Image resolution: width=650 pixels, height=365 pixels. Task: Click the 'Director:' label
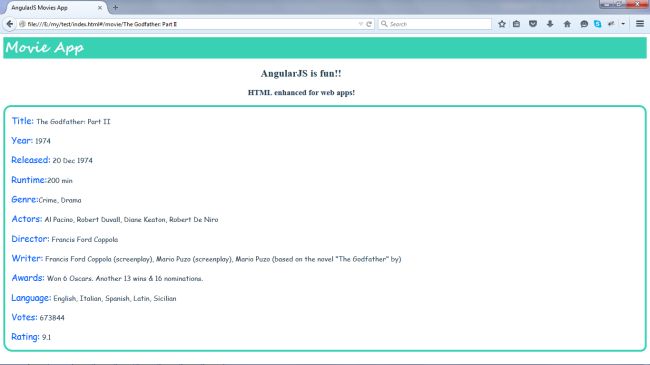pos(30,238)
